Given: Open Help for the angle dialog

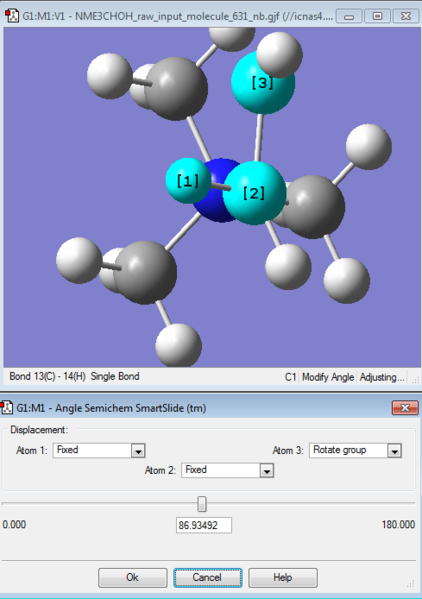Looking at the screenshot, I should [283, 577].
